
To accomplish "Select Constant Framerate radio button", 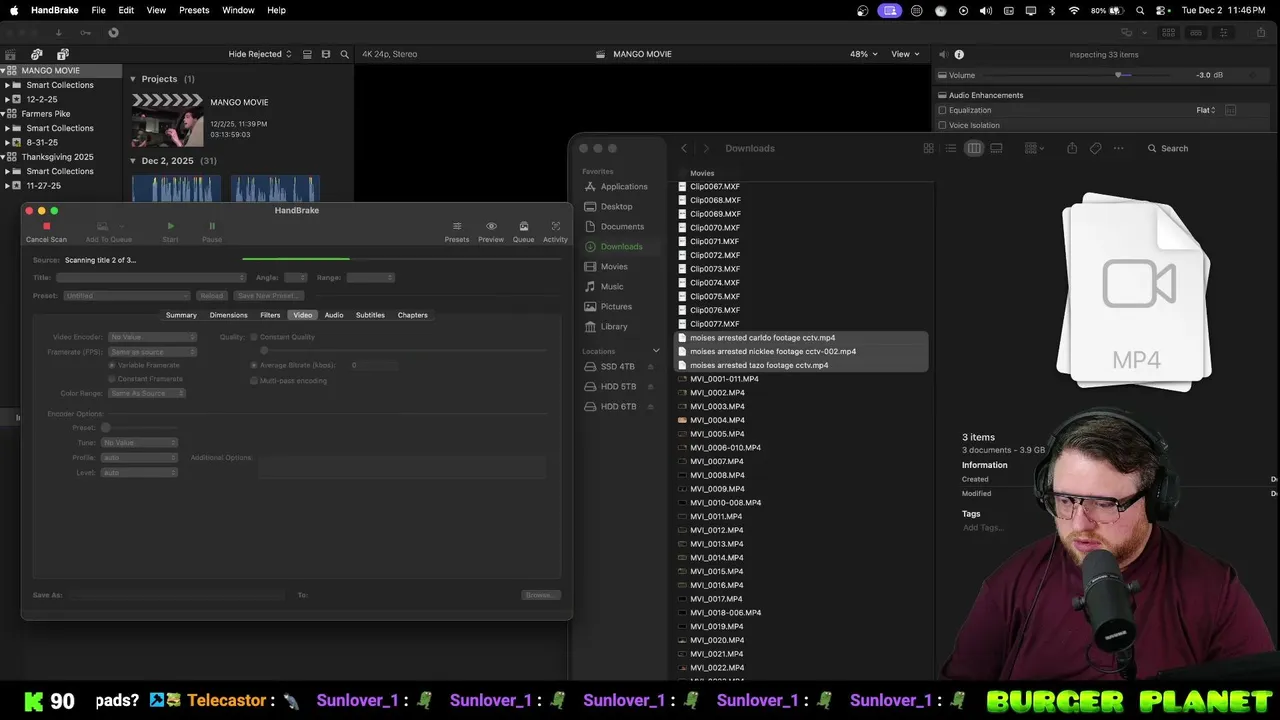I will point(112,379).
